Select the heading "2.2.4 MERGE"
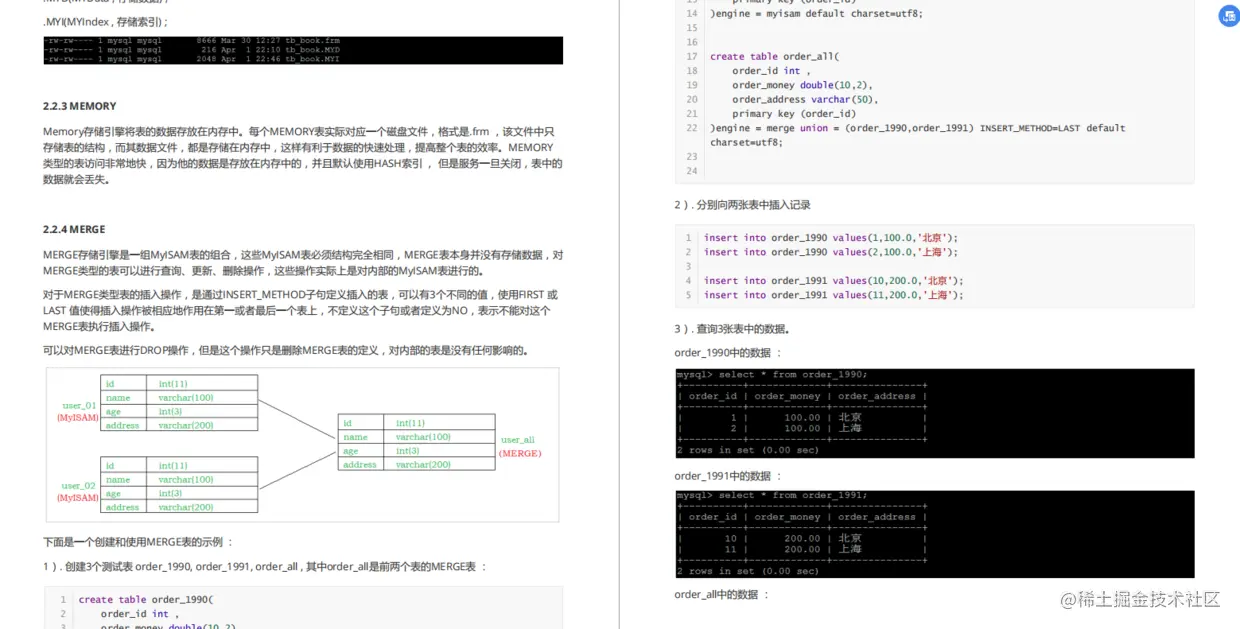 tap(74, 229)
